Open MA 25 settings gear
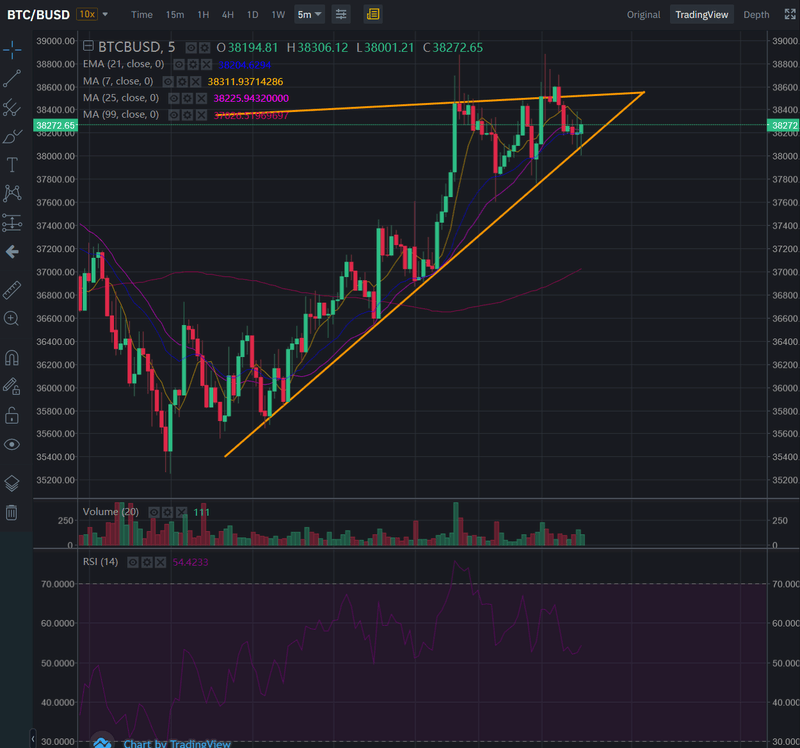Viewport: 800px width, 748px height. click(x=188, y=98)
